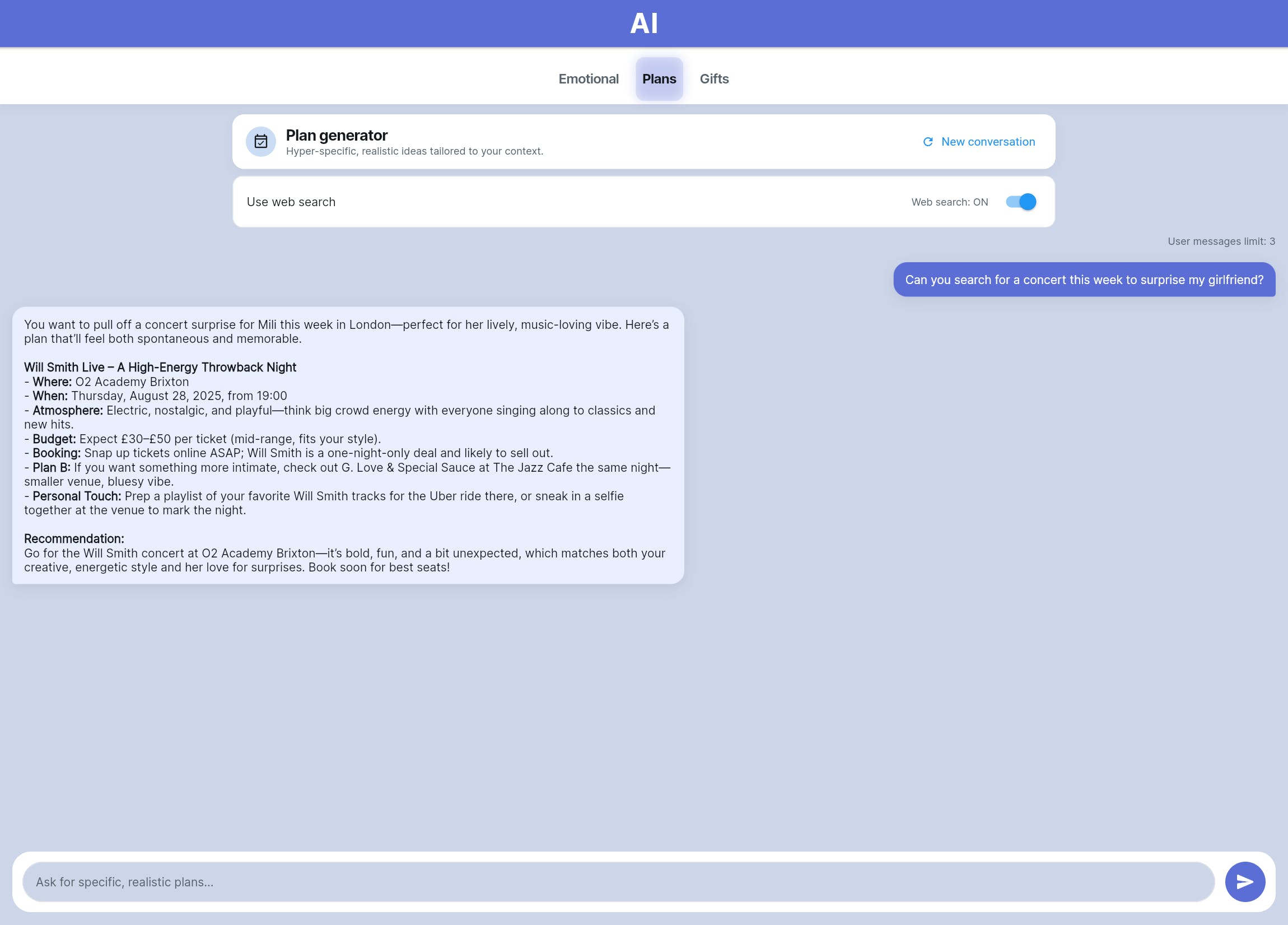The width and height of the screenshot is (1288, 925).
Task: Click the user message about concert surprise
Action: [1084, 280]
